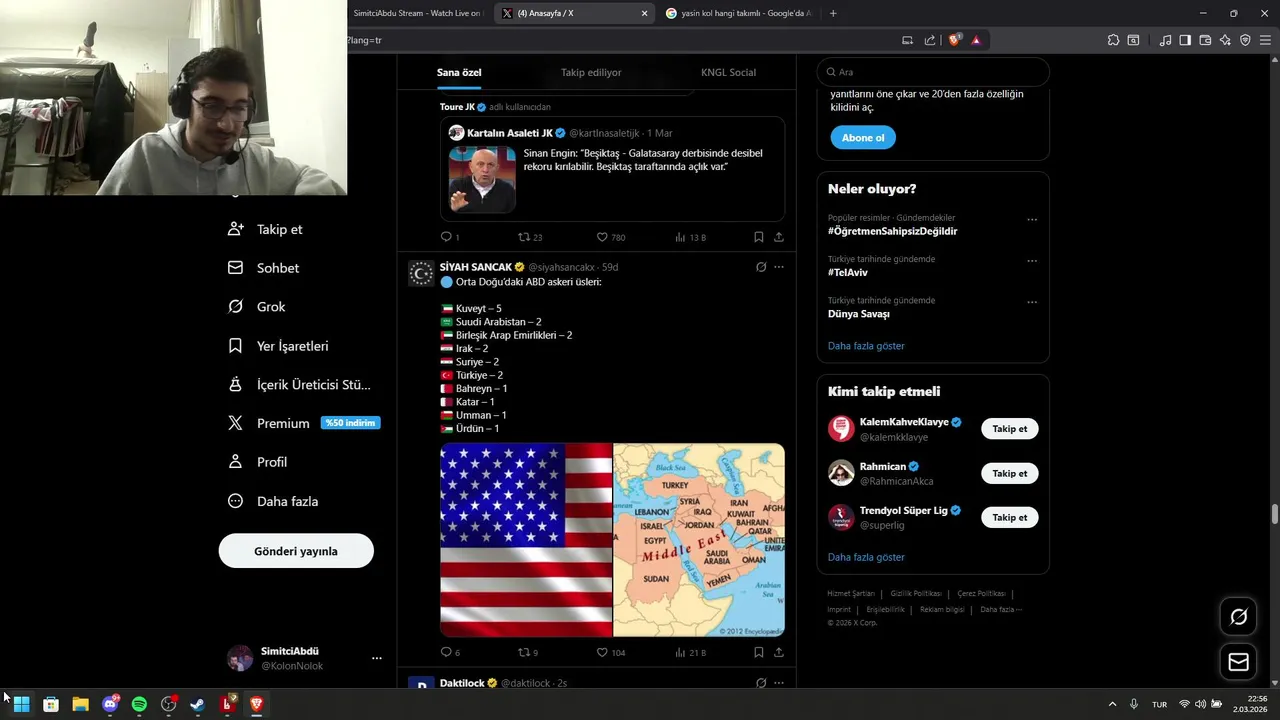
Task: Open Sohbet messages in sidebar
Action: click(263, 268)
